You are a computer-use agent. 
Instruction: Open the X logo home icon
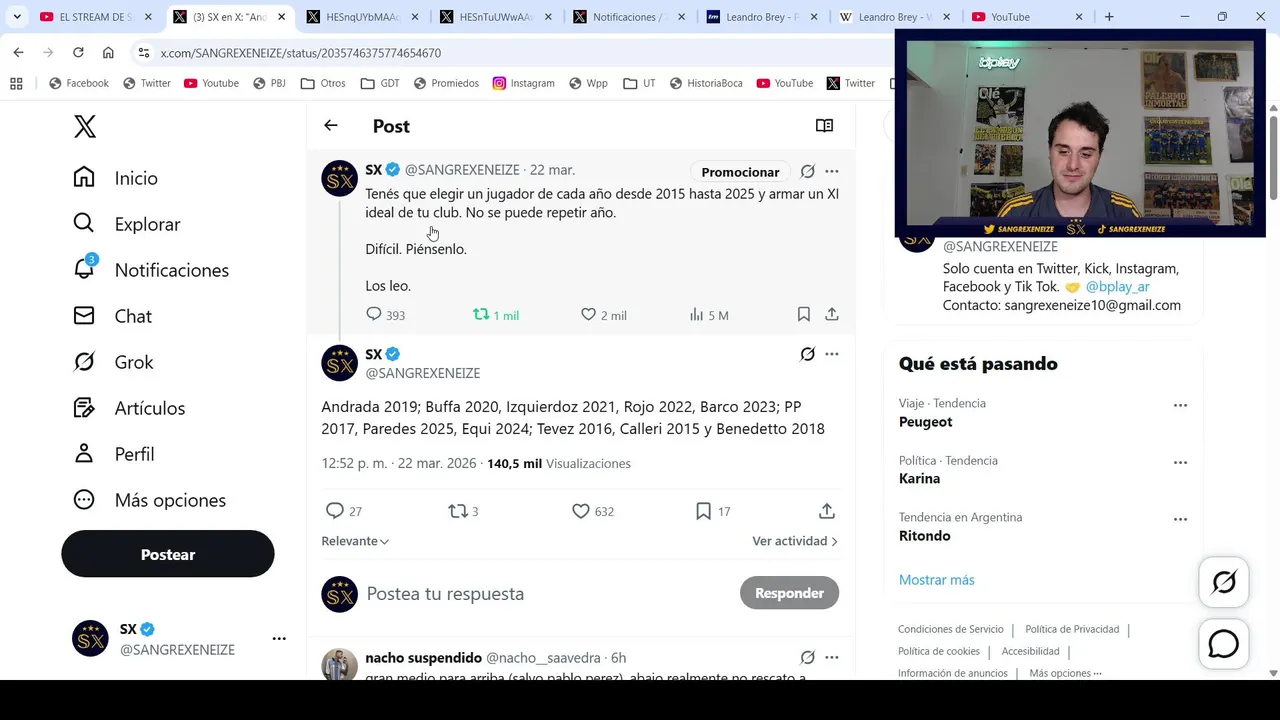85,126
